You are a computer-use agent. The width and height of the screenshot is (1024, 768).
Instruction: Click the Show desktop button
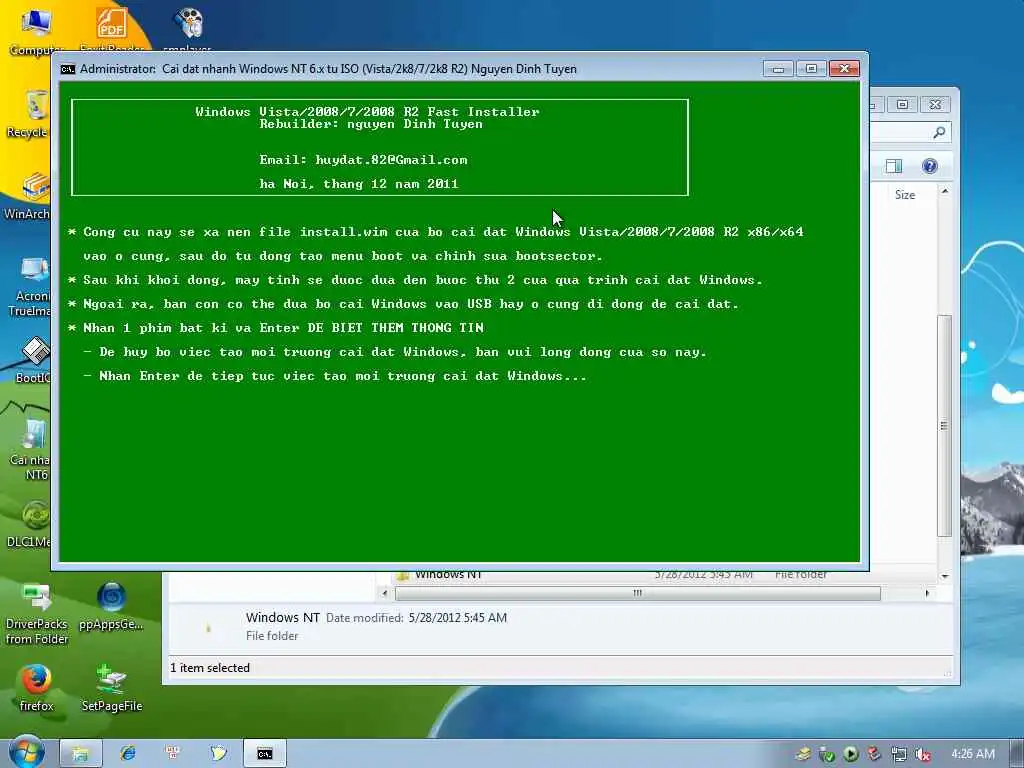tap(1017, 754)
